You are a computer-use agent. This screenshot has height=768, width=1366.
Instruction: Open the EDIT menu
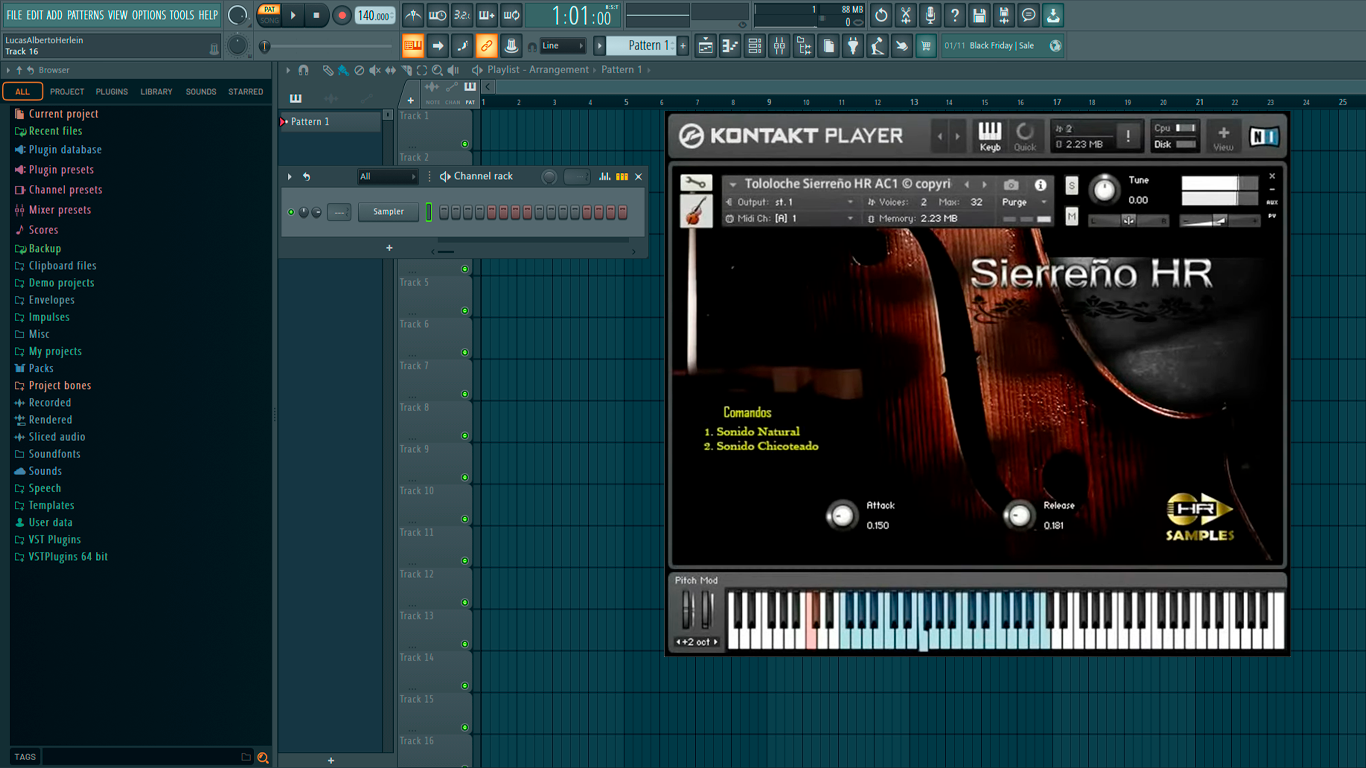pos(34,15)
